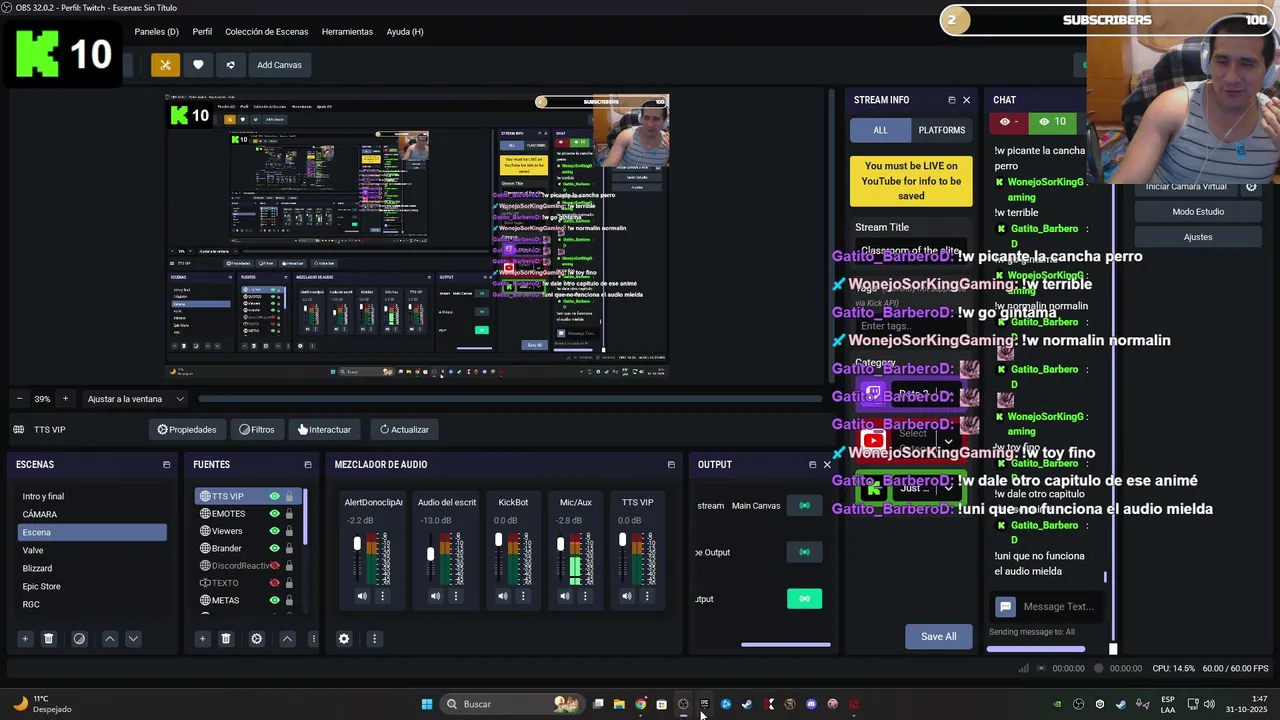Open the Ayuda (H) menu
Viewport: 1280px width, 720px height.
[405, 32]
